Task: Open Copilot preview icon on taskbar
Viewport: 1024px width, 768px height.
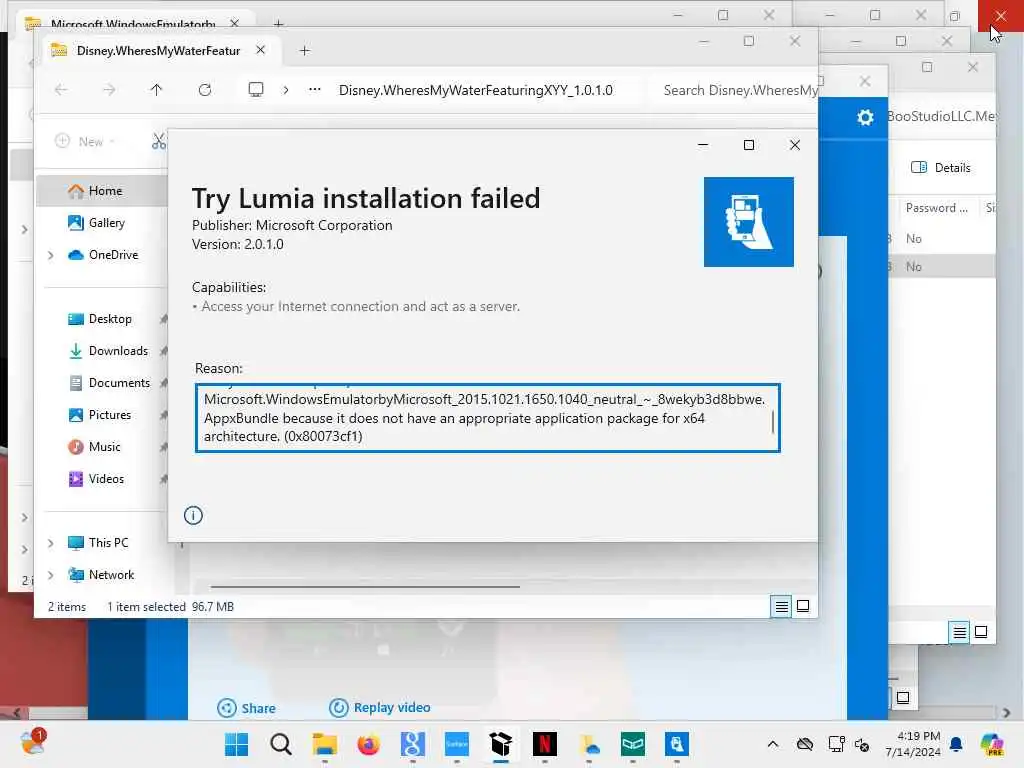Action: (x=992, y=744)
